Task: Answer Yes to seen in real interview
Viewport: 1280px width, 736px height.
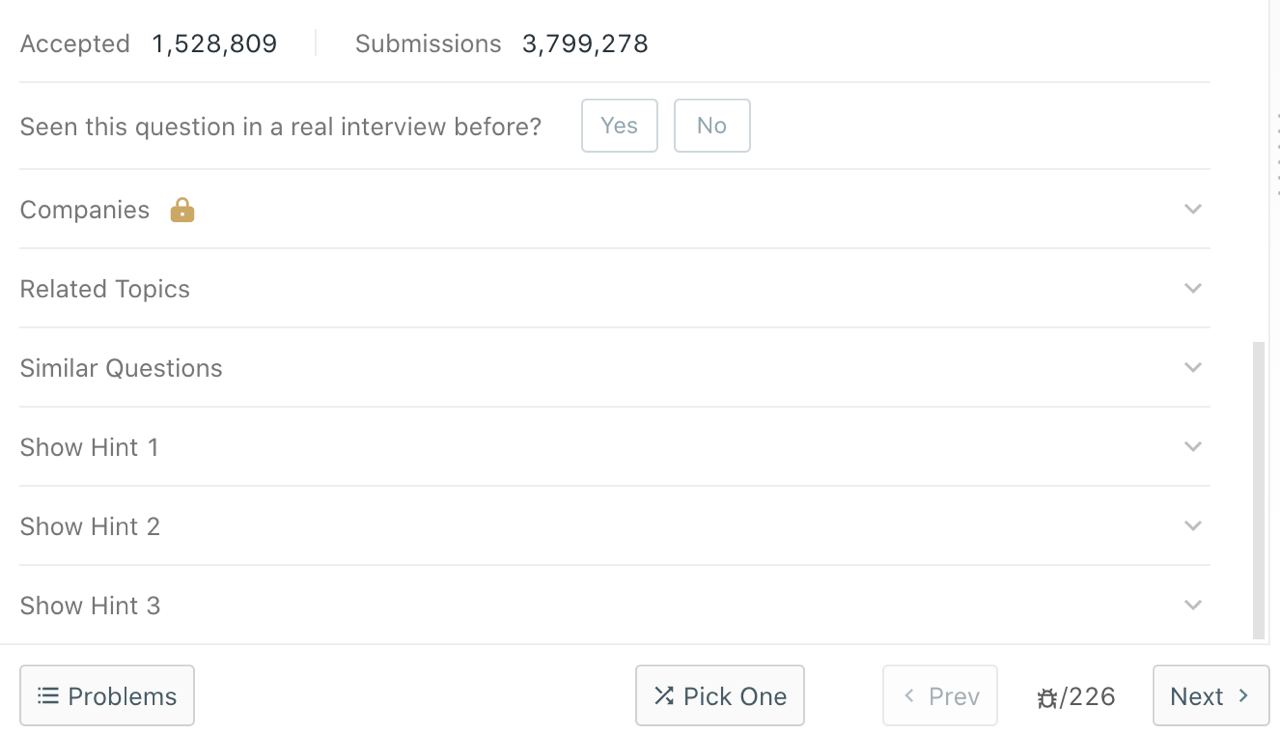Action: pyautogui.click(x=619, y=126)
